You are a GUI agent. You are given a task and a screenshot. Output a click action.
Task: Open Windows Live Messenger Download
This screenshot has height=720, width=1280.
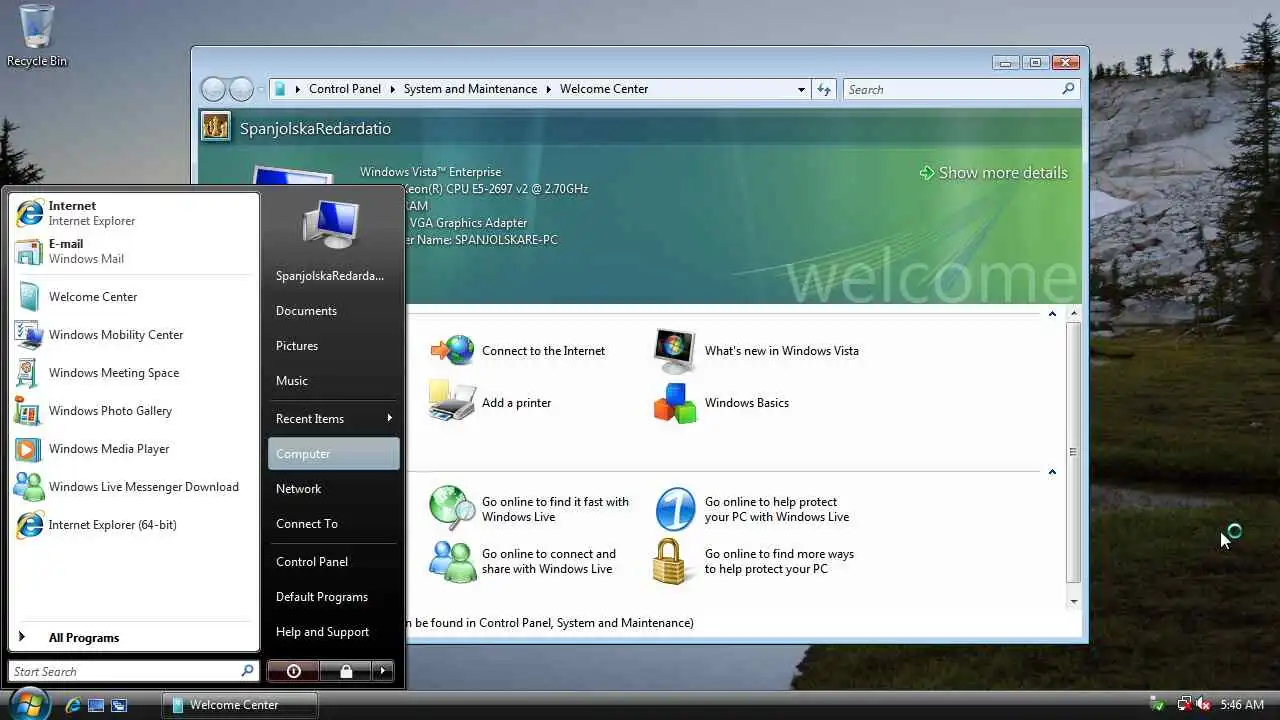point(133,487)
